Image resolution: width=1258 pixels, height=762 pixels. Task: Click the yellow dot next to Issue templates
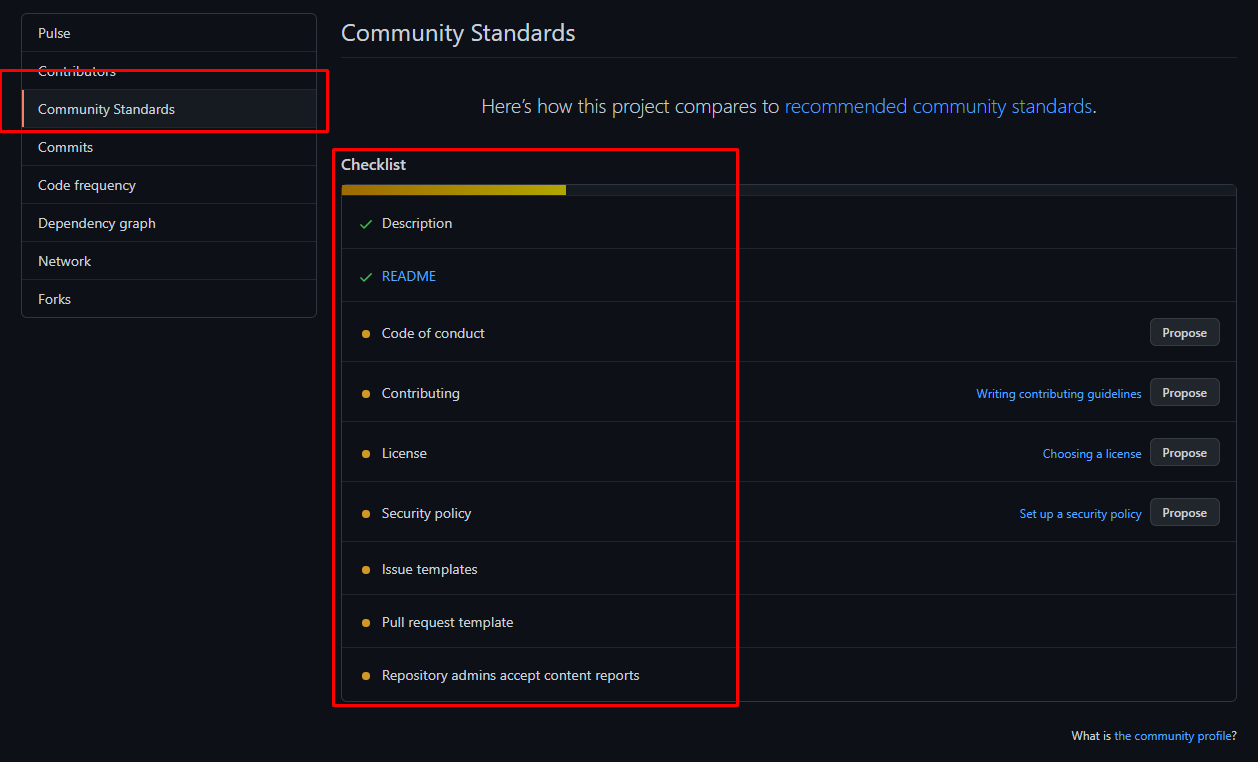(x=366, y=570)
